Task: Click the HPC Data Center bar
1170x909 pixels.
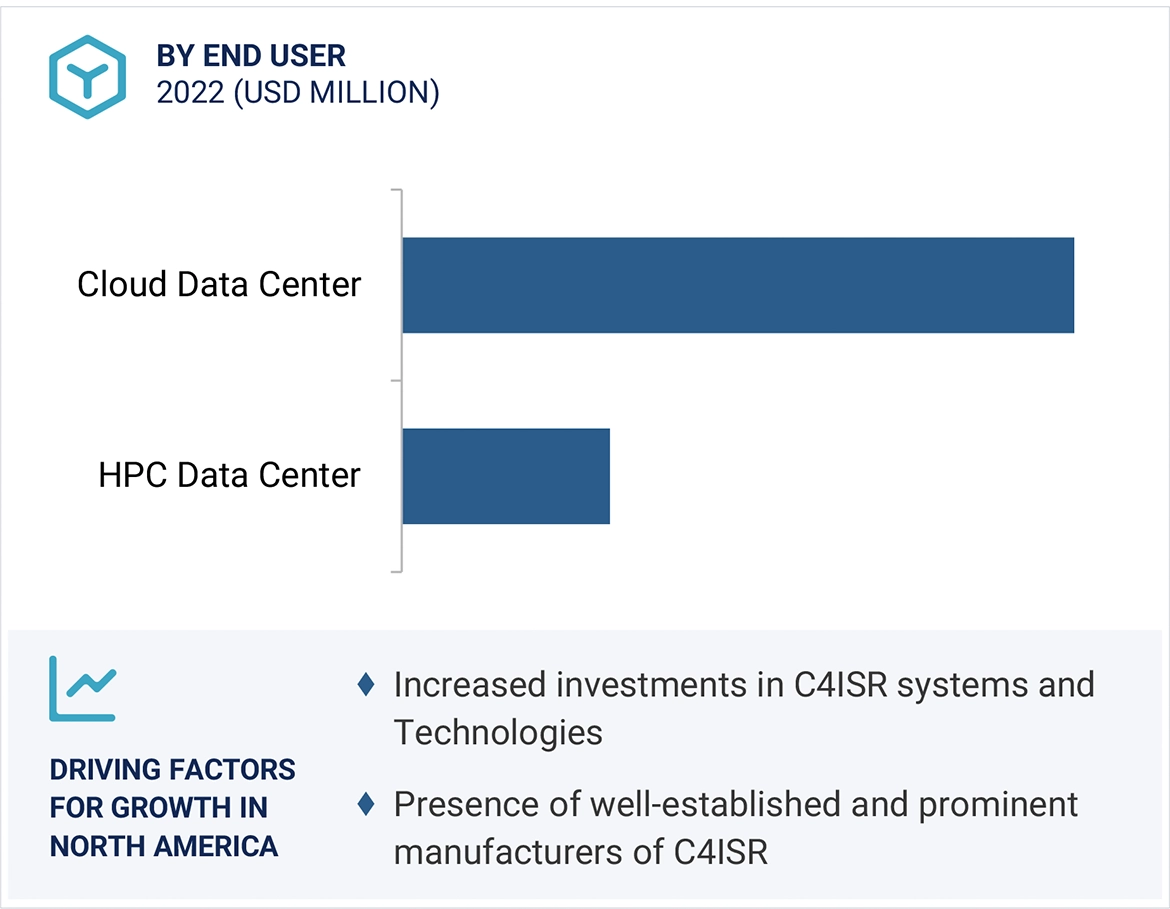Action: click(x=506, y=476)
